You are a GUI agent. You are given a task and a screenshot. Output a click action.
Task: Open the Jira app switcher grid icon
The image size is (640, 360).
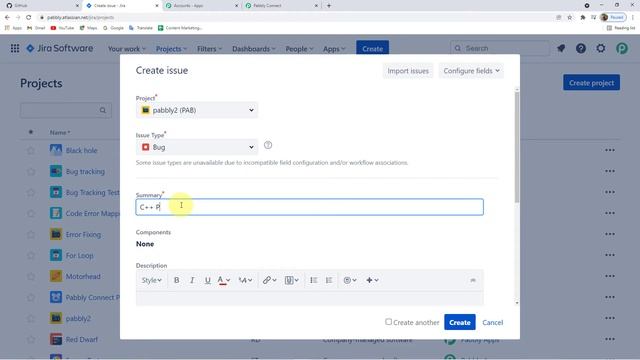click(x=15, y=49)
